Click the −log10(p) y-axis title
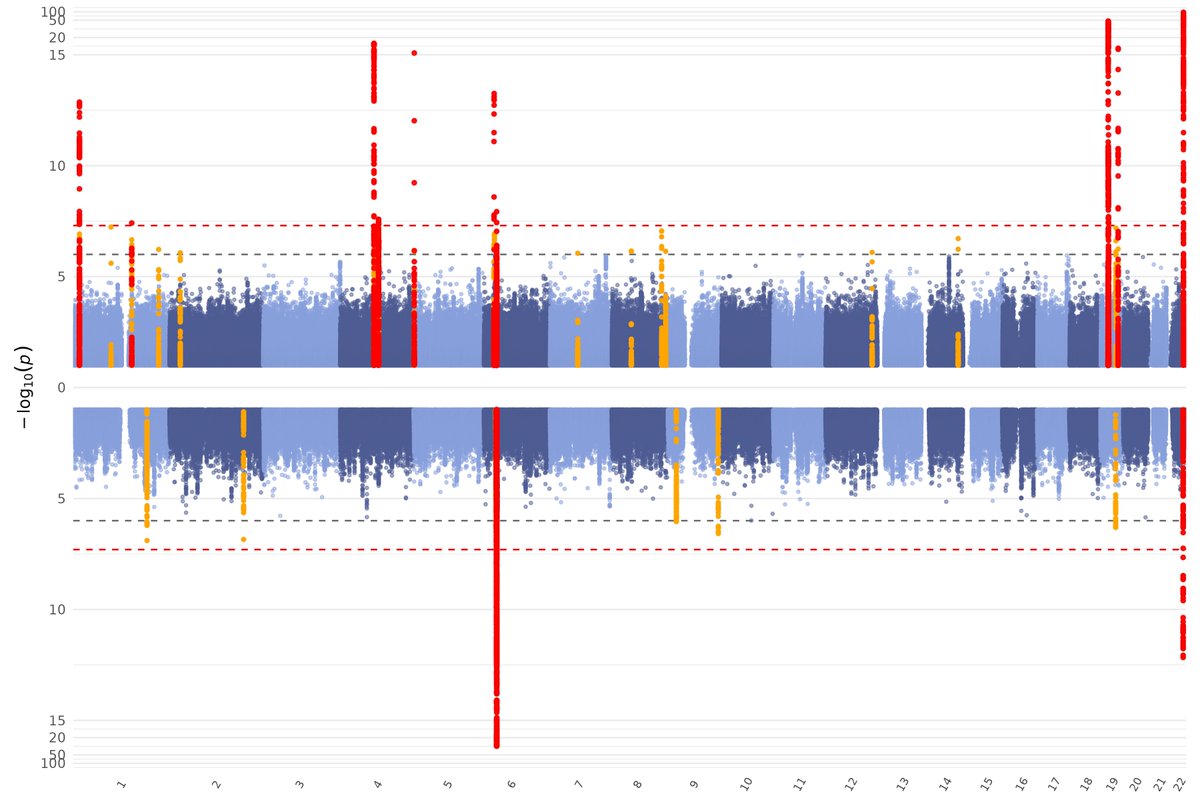The height and width of the screenshot is (800, 1200). [x=24, y=387]
